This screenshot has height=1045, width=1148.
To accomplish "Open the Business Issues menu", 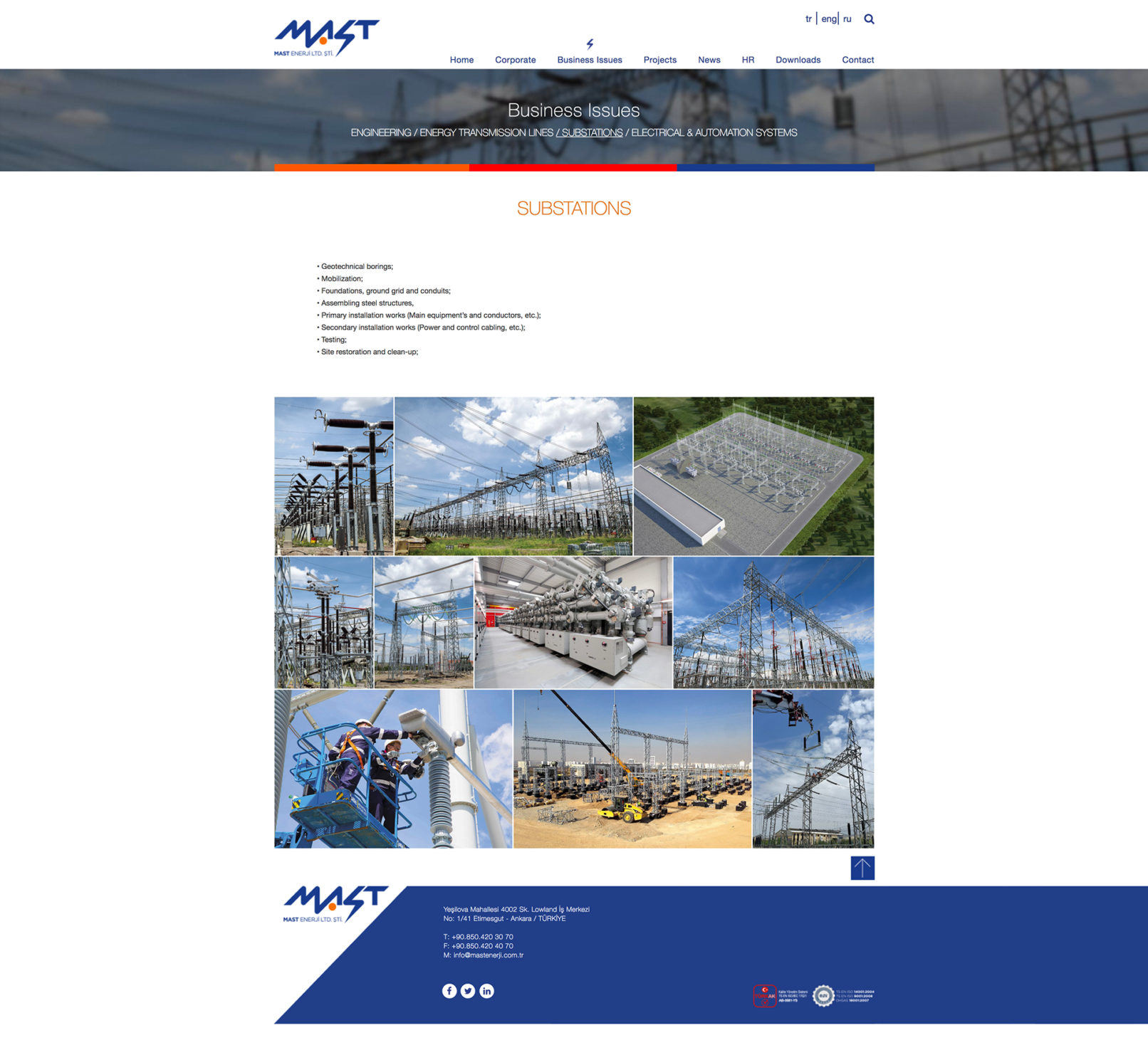I will (589, 60).
